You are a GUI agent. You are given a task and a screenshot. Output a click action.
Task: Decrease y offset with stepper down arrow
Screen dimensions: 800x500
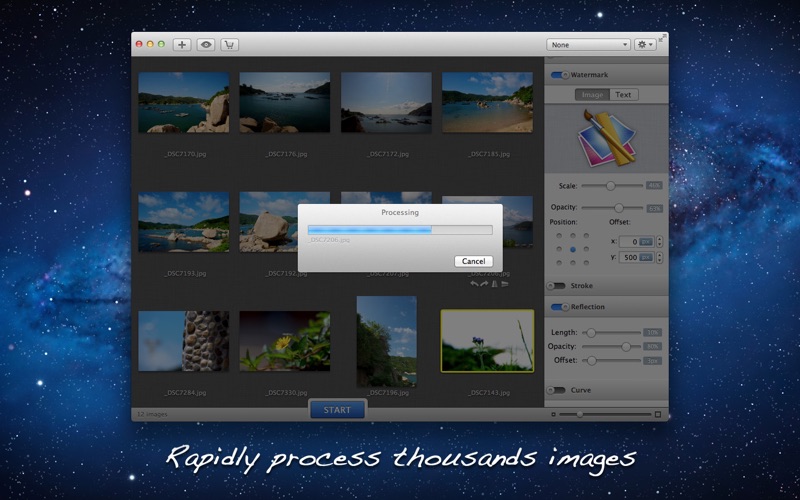(x=659, y=261)
